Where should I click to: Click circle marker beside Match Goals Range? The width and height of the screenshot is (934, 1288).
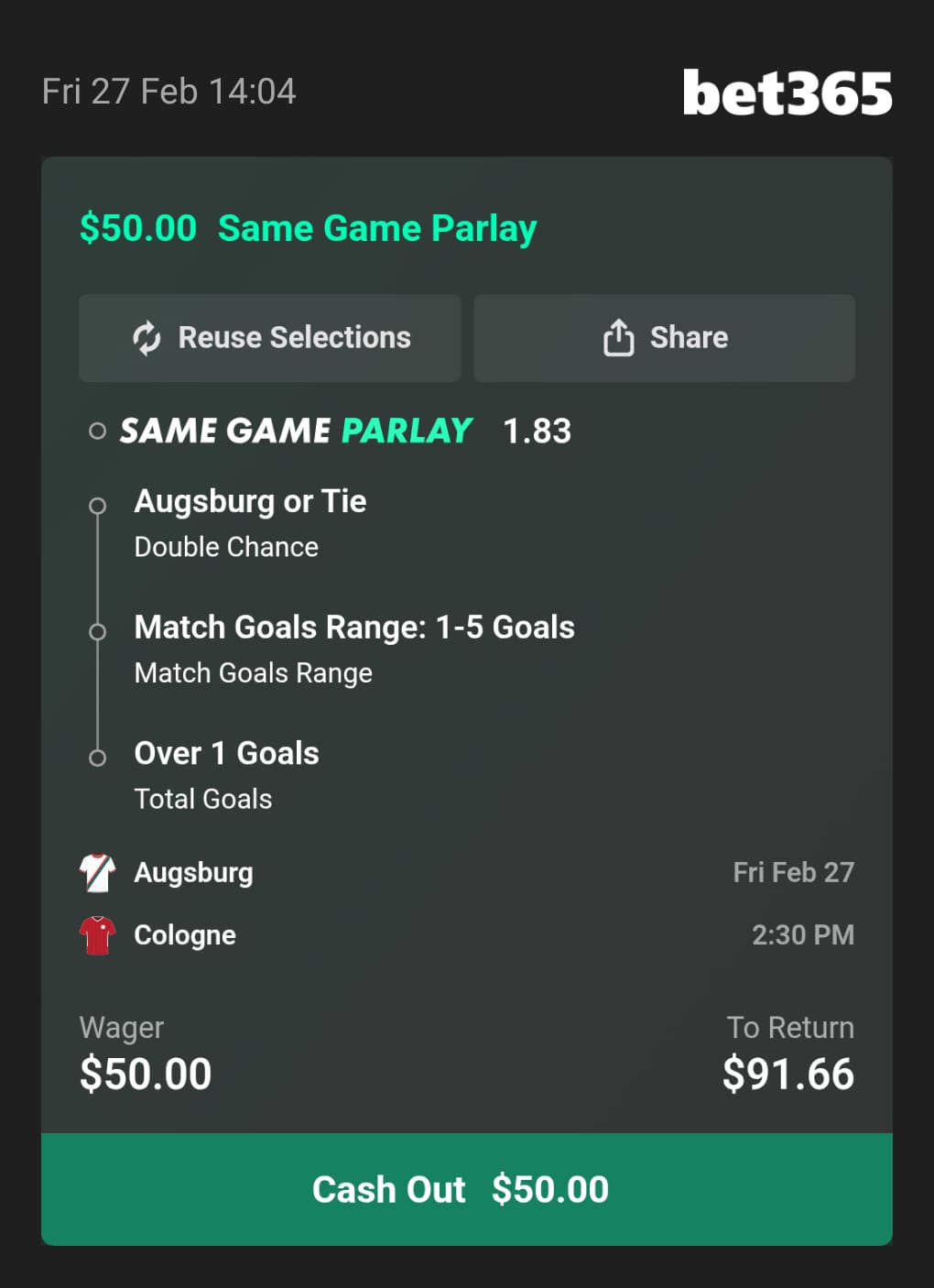[97, 631]
